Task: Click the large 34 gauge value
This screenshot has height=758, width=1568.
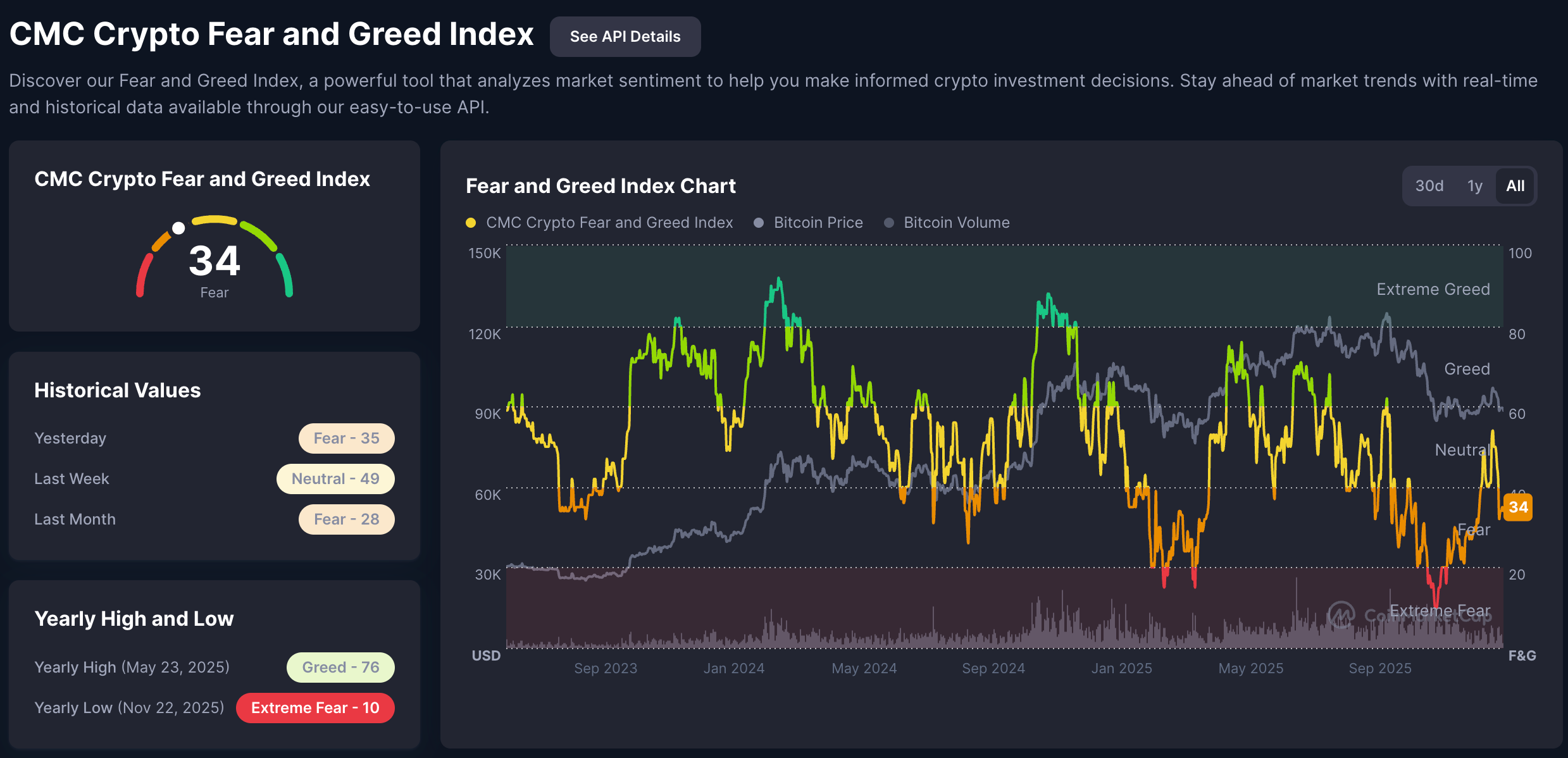Action: point(215,261)
